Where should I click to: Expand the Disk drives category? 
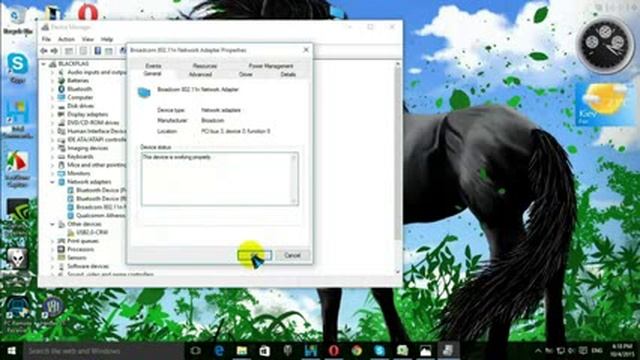point(52,106)
